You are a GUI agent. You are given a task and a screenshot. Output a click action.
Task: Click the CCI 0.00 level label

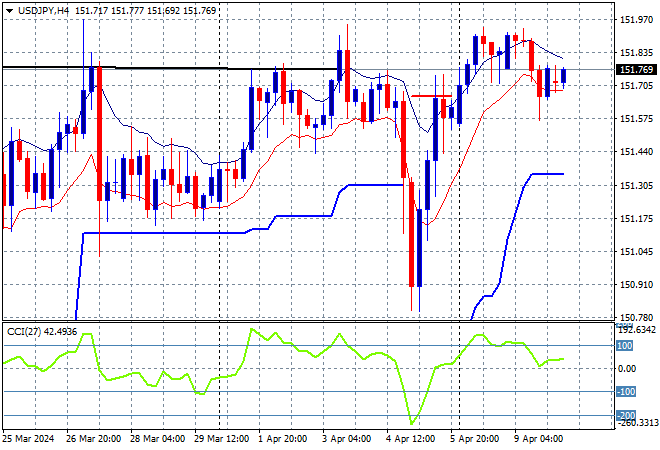[627, 369]
